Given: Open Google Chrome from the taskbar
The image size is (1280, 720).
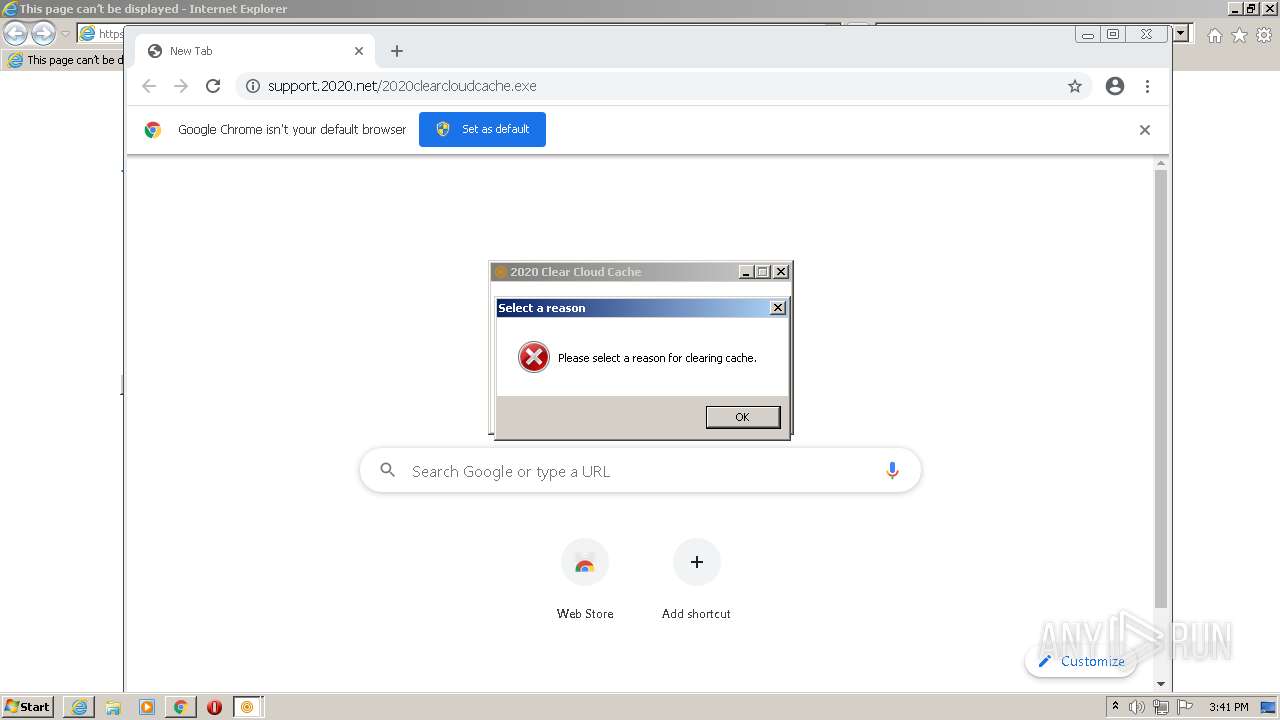Looking at the screenshot, I should point(181,707).
